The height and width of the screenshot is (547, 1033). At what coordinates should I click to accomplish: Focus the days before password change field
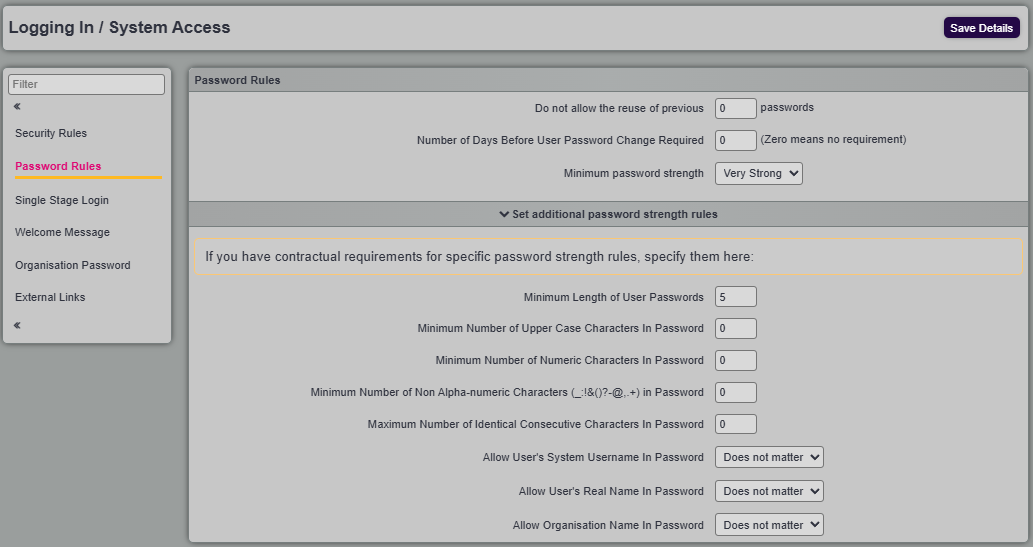pos(735,140)
